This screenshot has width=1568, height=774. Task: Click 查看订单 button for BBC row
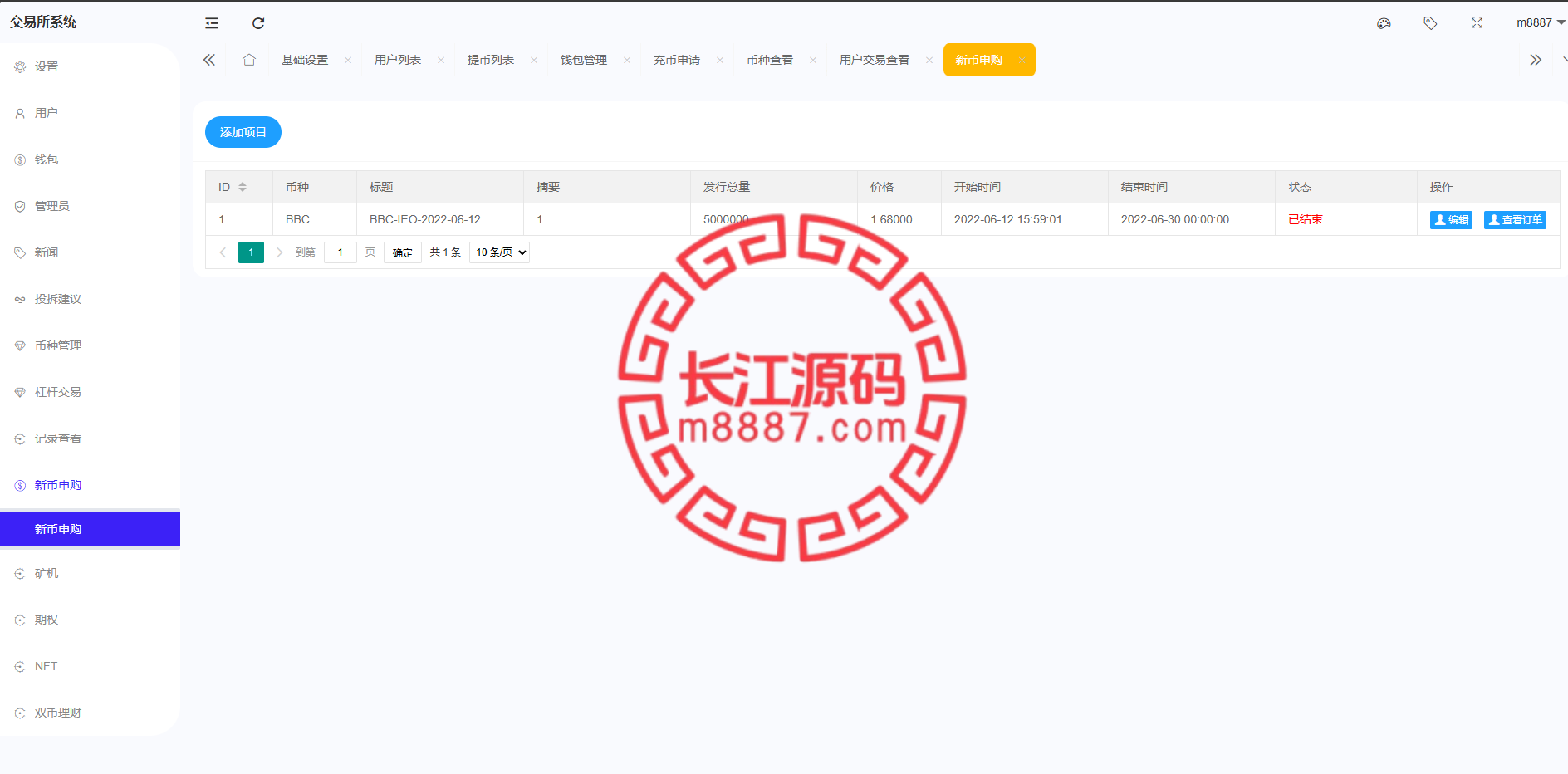point(1515,220)
